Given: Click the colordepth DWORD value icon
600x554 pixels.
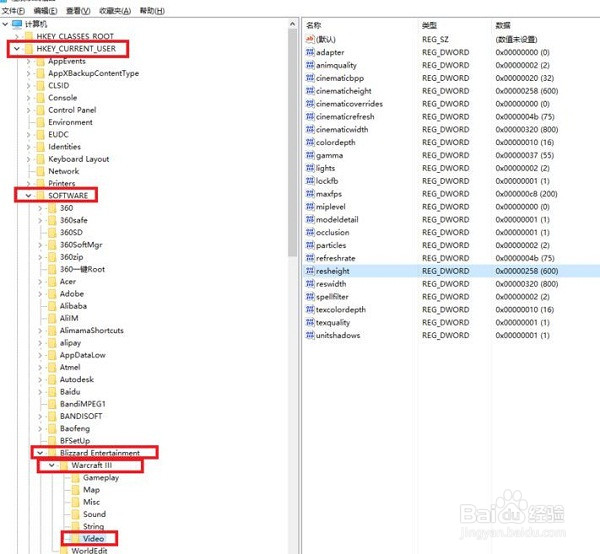Looking at the screenshot, I should 310,142.
